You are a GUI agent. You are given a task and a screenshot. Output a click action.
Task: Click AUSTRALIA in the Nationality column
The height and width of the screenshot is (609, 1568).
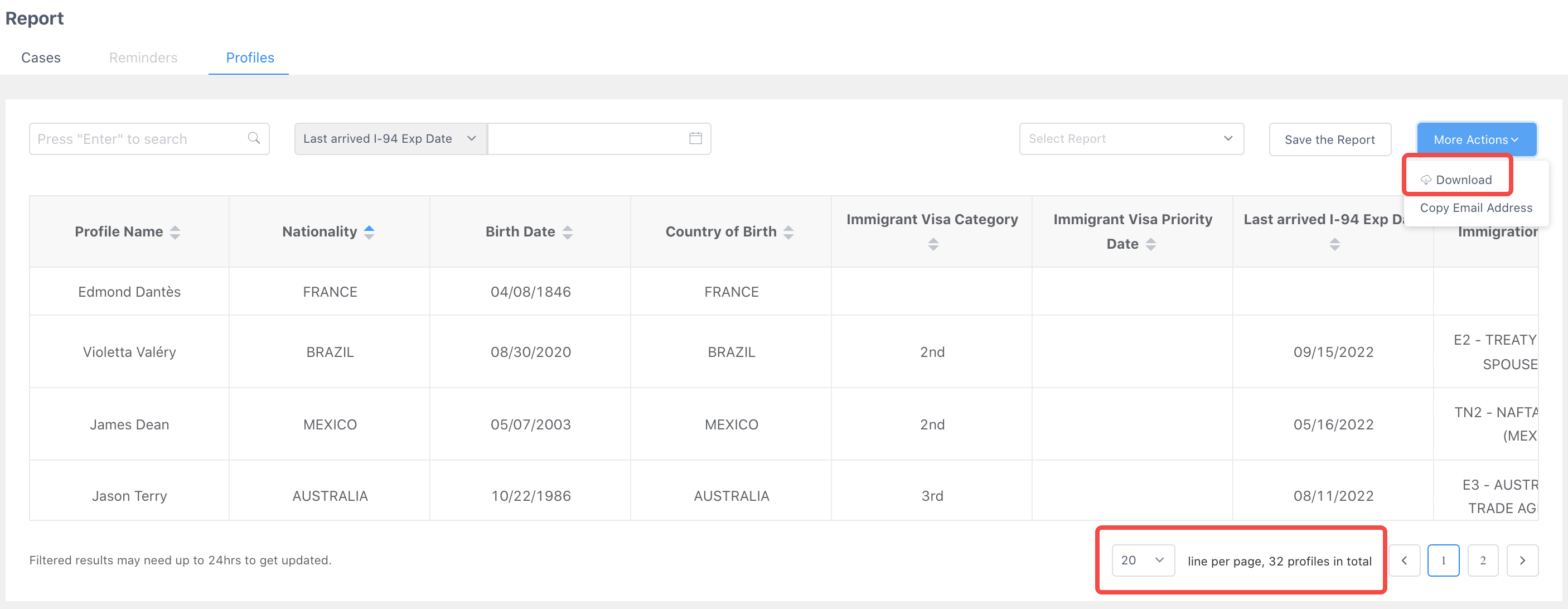(x=330, y=496)
